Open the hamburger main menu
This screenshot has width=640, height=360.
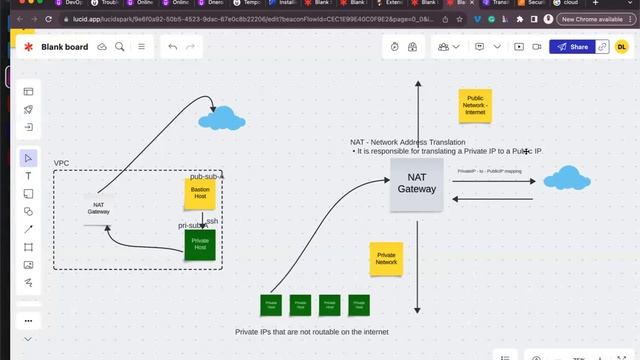(x=141, y=47)
